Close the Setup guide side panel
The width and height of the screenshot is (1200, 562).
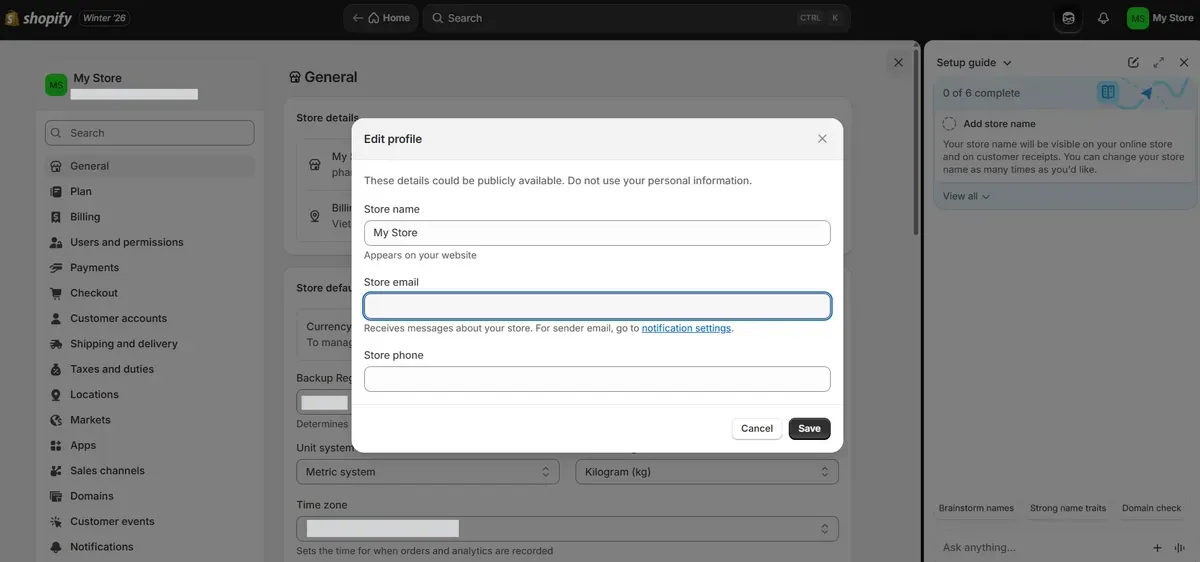(x=1184, y=62)
